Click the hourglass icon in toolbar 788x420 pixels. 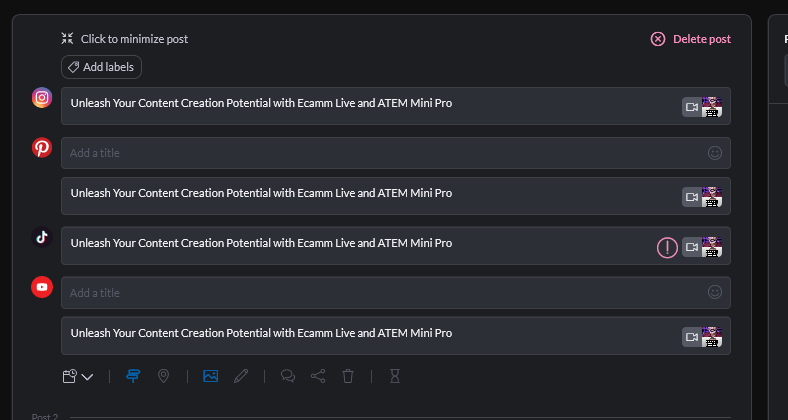pyautogui.click(x=395, y=376)
